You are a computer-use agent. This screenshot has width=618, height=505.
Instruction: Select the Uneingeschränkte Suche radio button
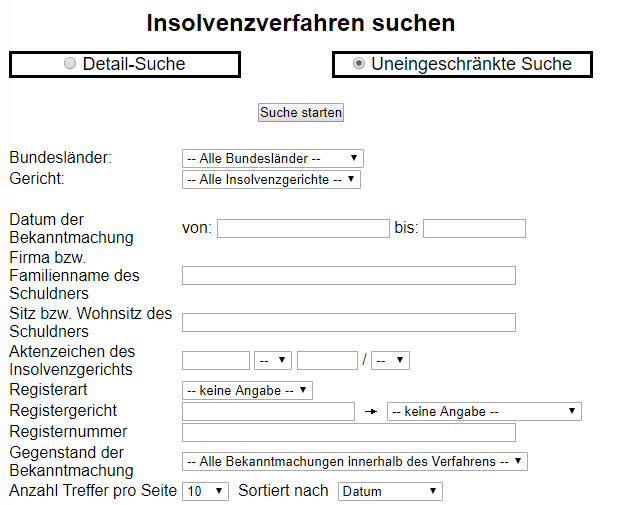point(359,64)
